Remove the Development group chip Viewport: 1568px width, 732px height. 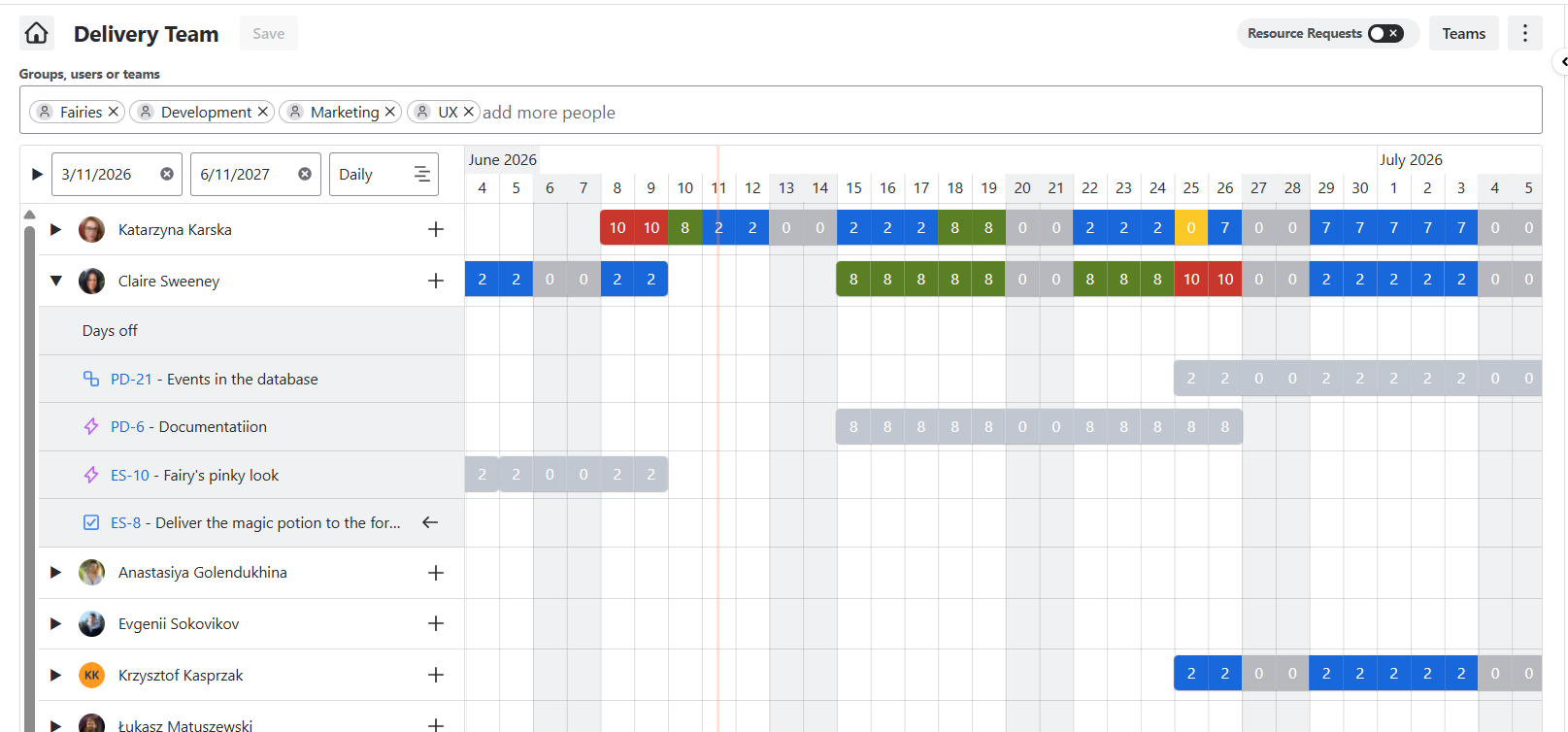click(263, 112)
